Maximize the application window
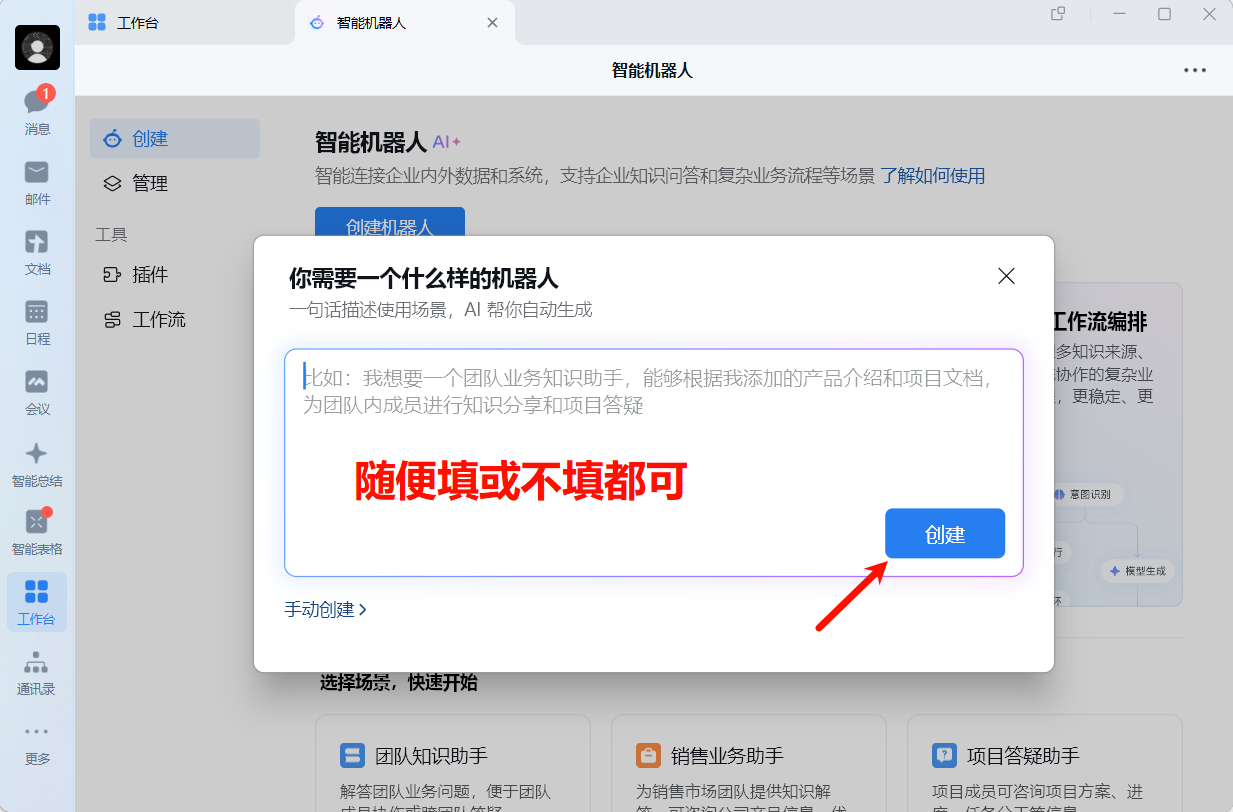1233x812 pixels. (x=1164, y=14)
